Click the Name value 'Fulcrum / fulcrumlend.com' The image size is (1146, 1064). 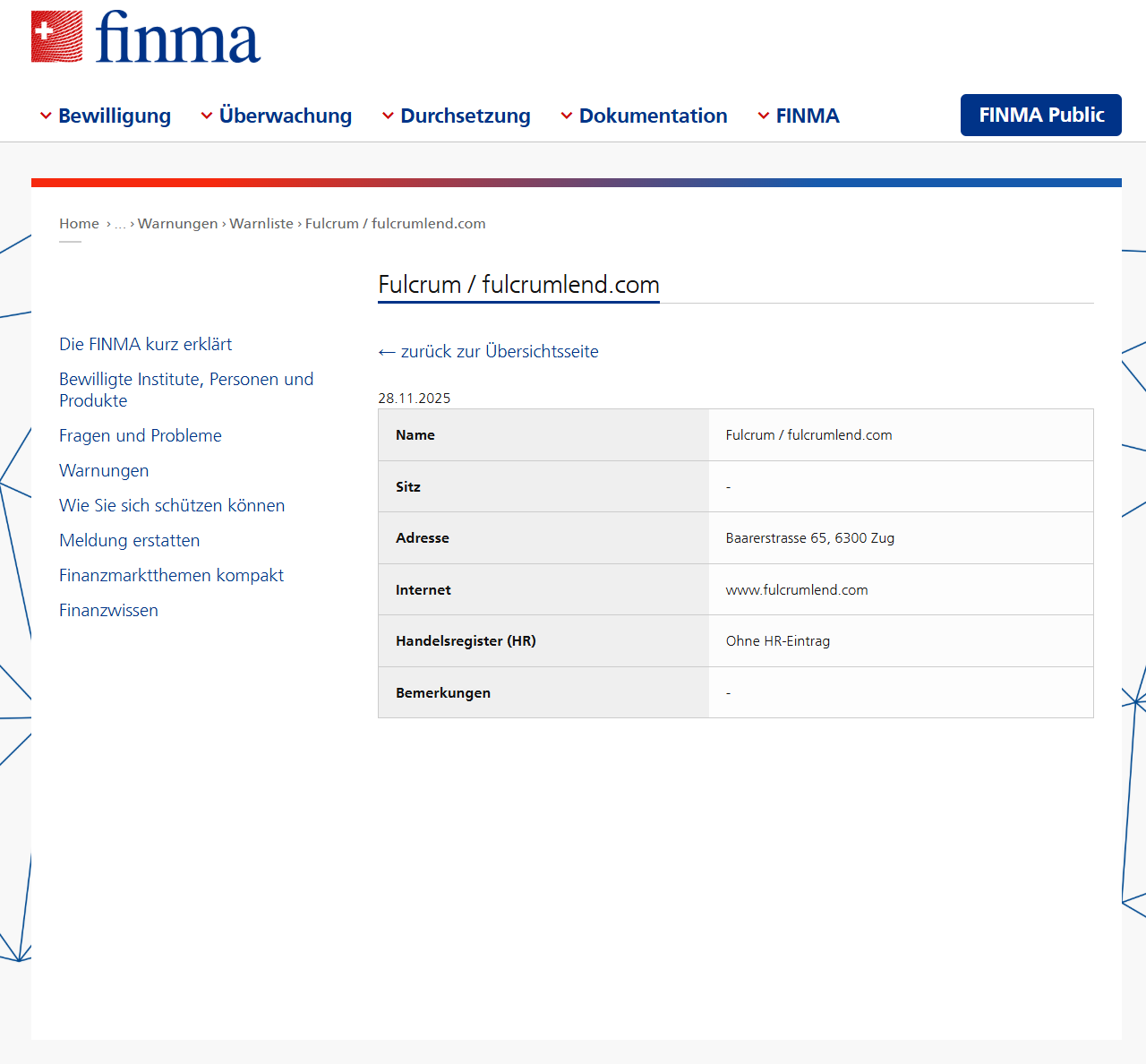click(809, 435)
